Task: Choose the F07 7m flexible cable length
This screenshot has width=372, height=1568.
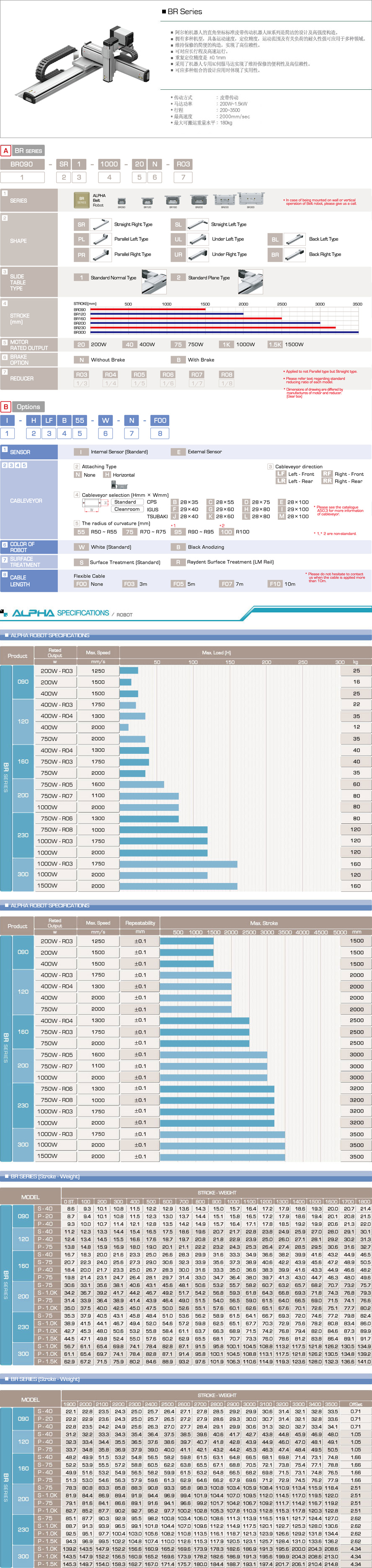Action: [x=227, y=584]
